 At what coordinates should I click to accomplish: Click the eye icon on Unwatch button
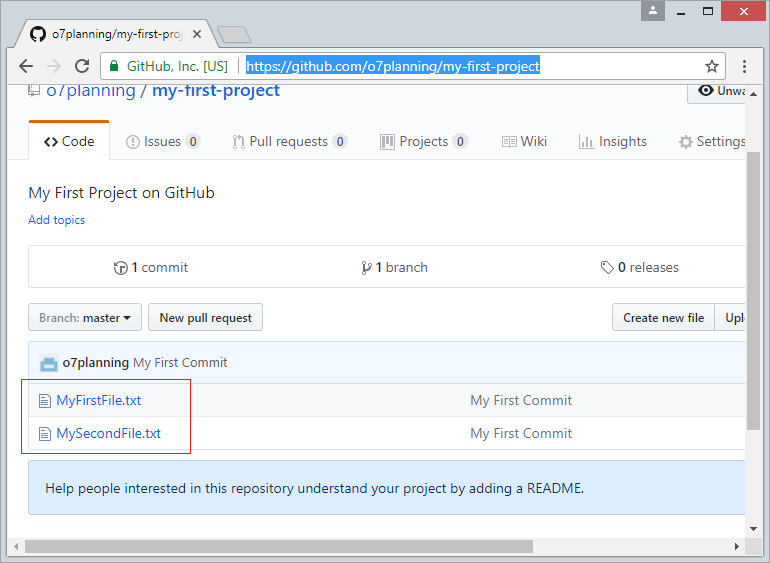pos(706,90)
